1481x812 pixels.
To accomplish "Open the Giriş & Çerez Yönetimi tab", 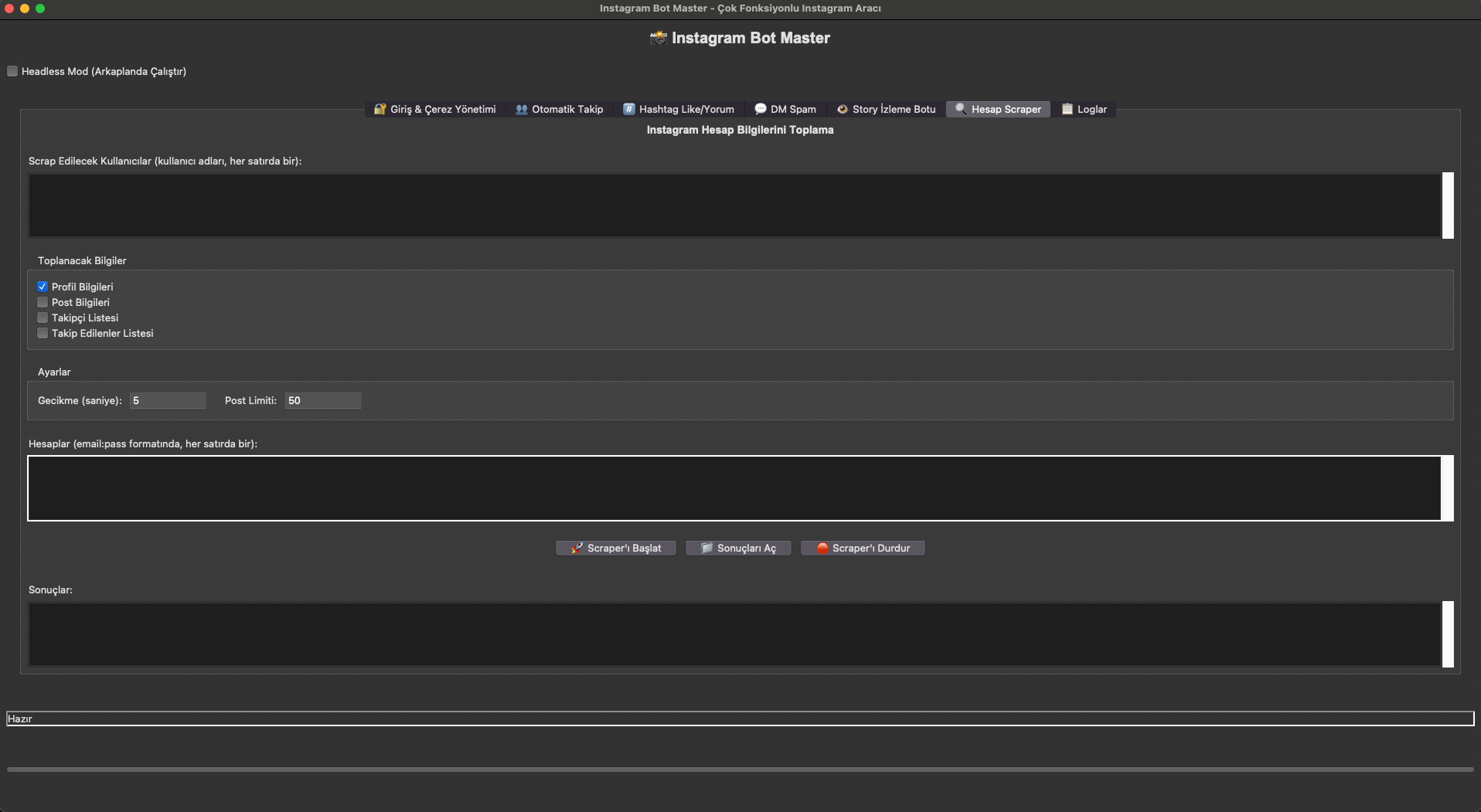I will pyautogui.click(x=435, y=109).
